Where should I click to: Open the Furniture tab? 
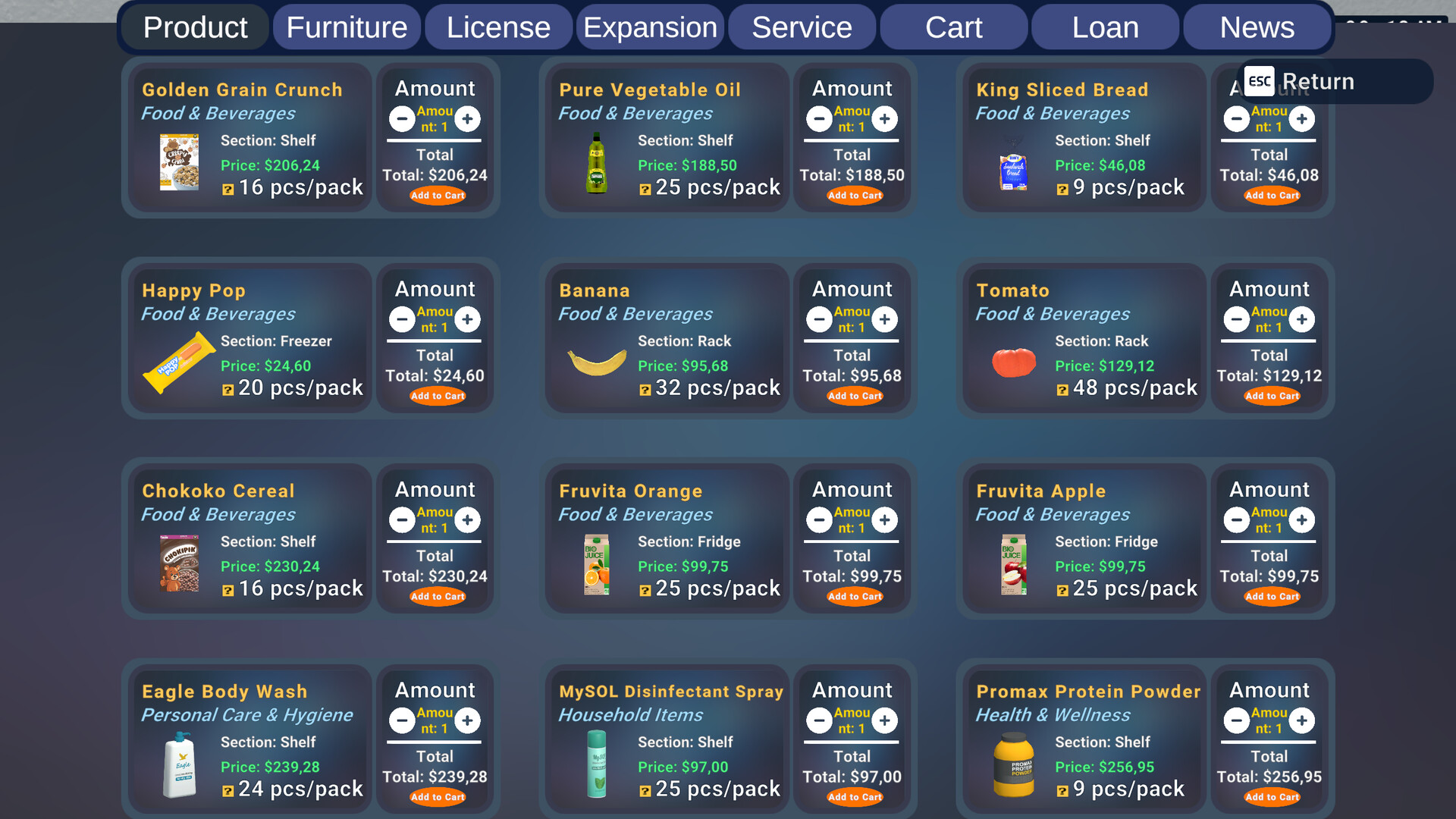pyautogui.click(x=346, y=27)
